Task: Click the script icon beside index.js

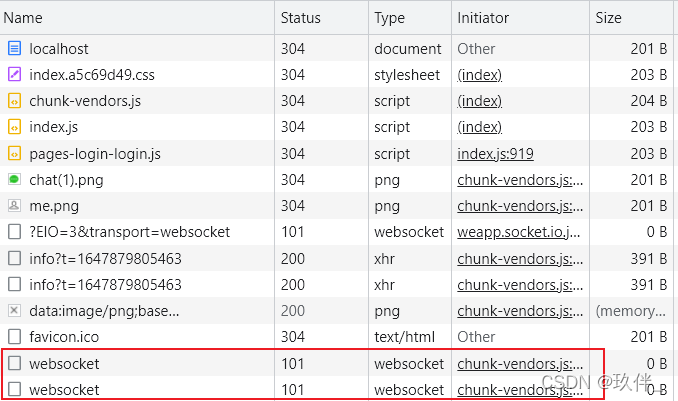Action: [x=14, y=127]
